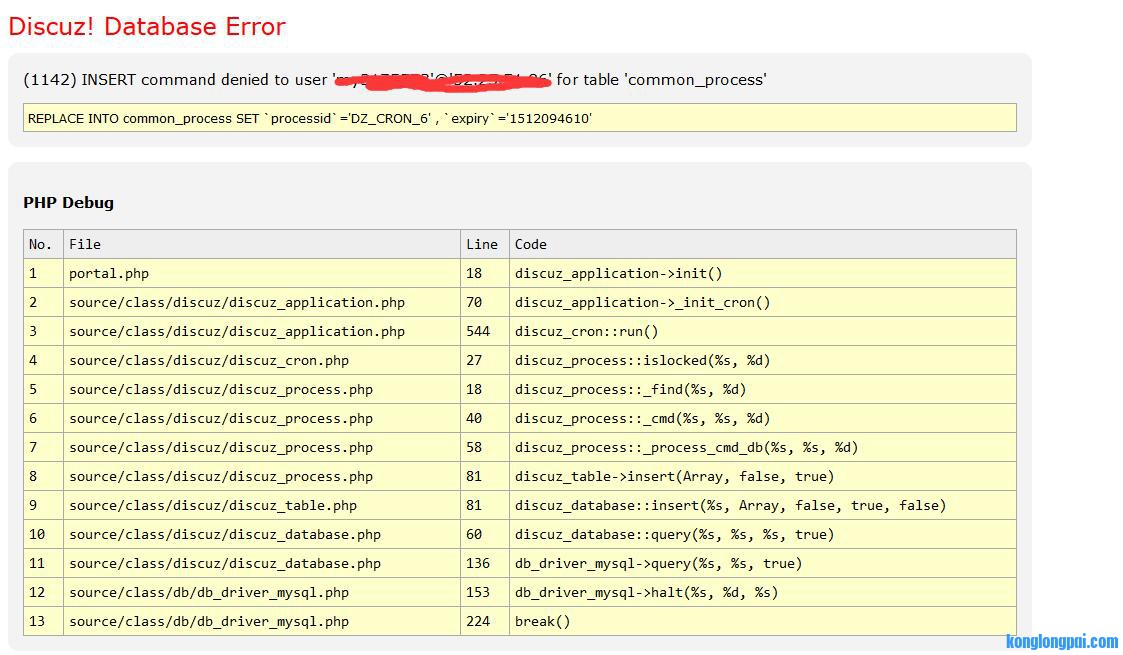Viewport: 1123px width, 655px height.
Task: Click 'db_driver_mysql->query(%s, %s, true)' cell
Action: pyautogui.click(x=763, y=563)
